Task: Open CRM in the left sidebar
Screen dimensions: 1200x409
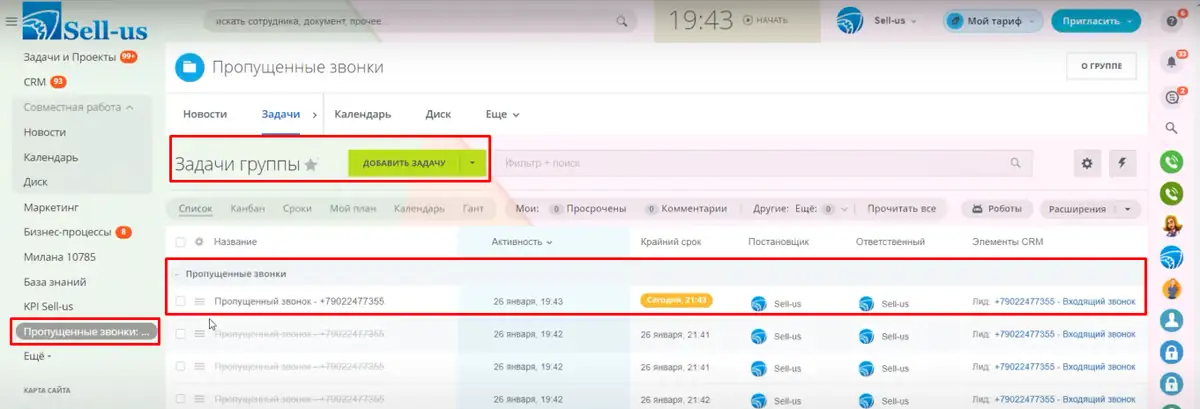Action: tap(35, 82)
